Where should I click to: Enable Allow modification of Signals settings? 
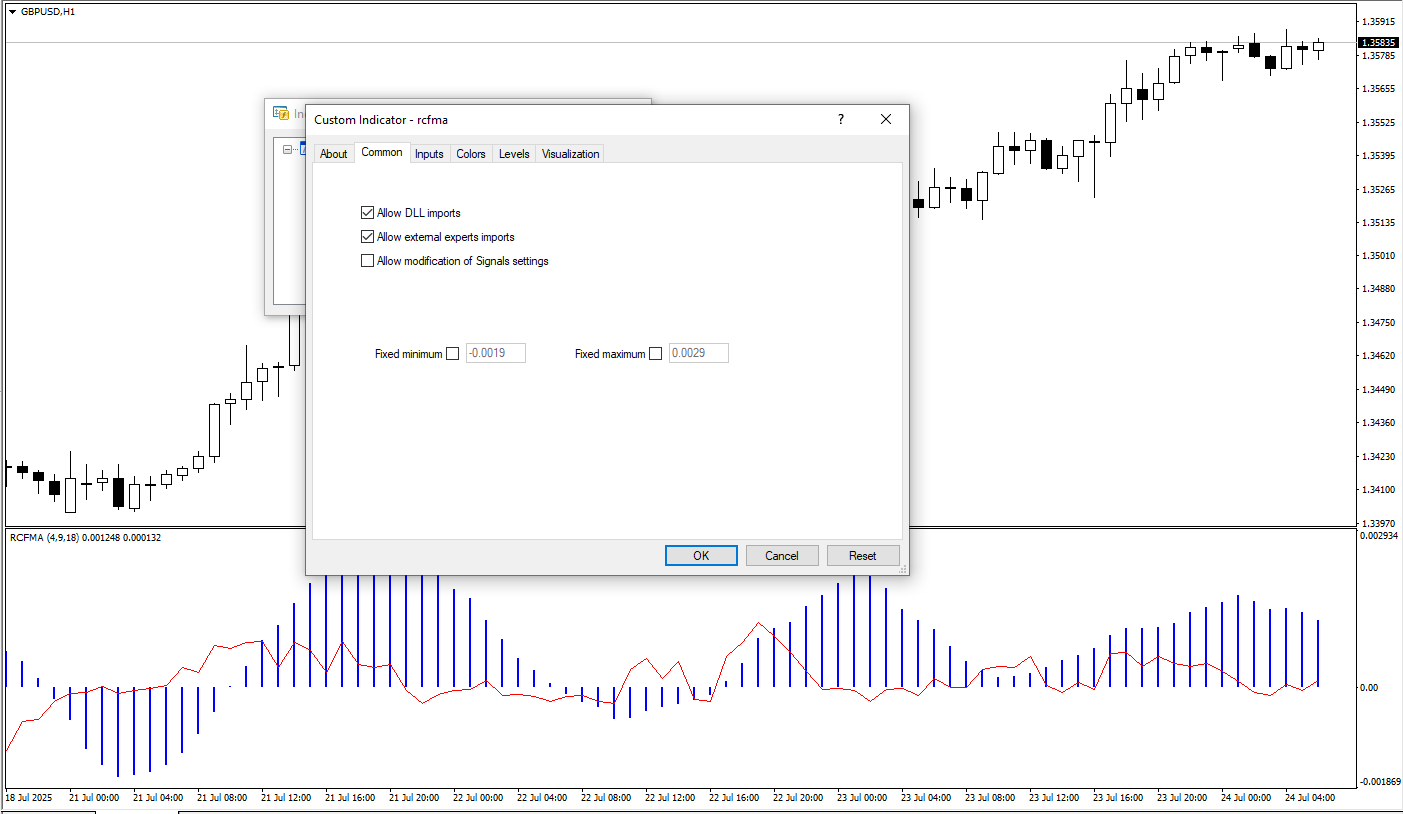coord(367,261)
